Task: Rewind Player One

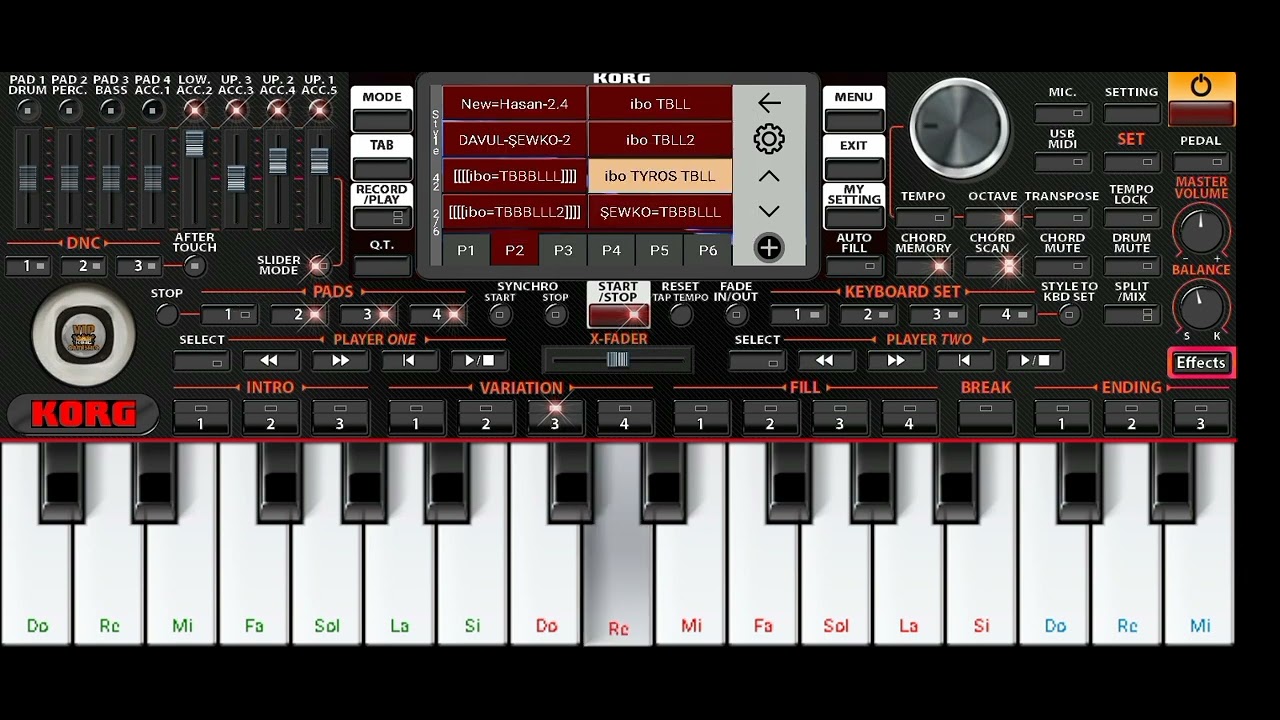Action: click(269, 360)
